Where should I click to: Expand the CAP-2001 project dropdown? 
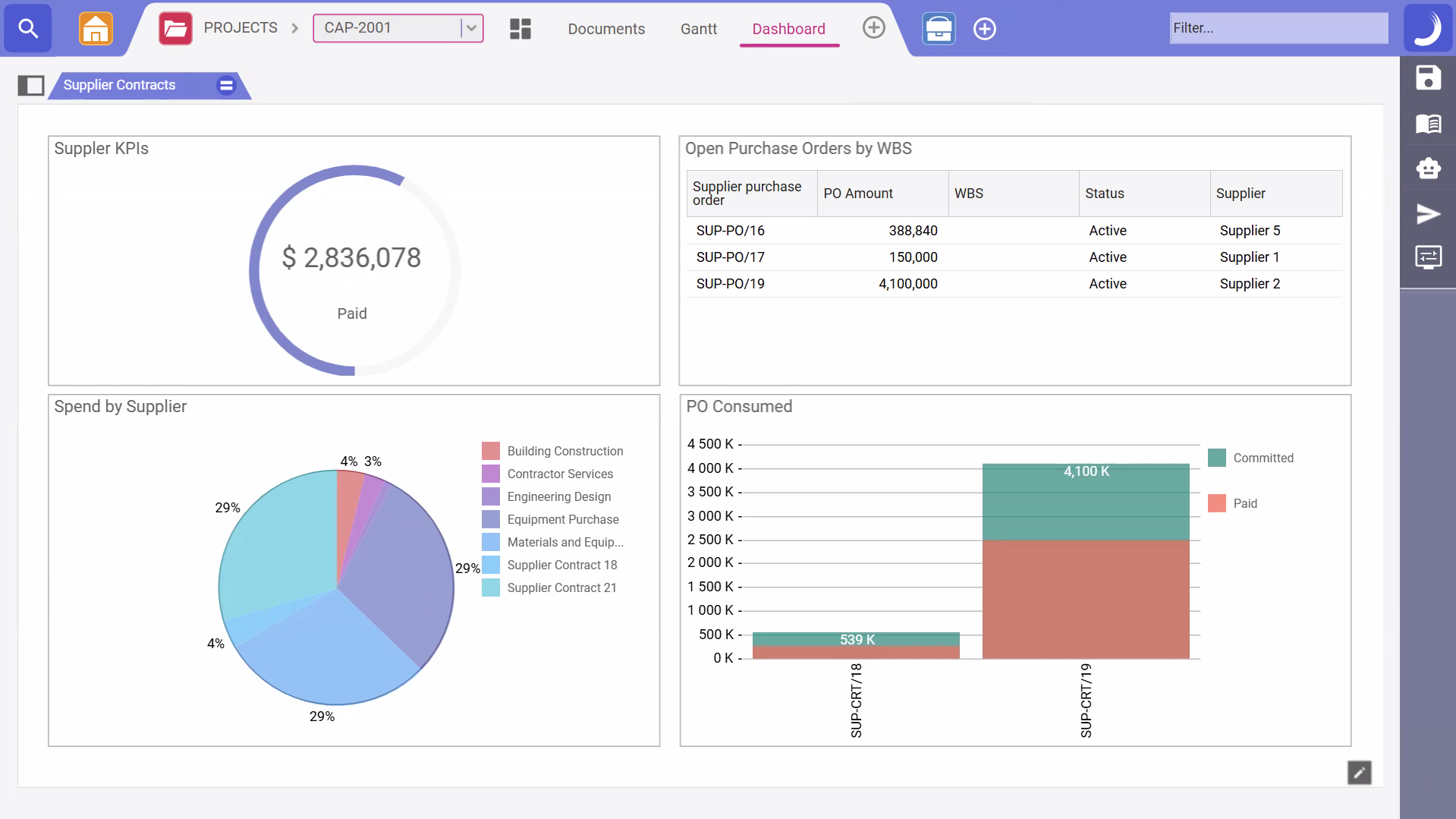pyautogui.click(x=471, y=28)
